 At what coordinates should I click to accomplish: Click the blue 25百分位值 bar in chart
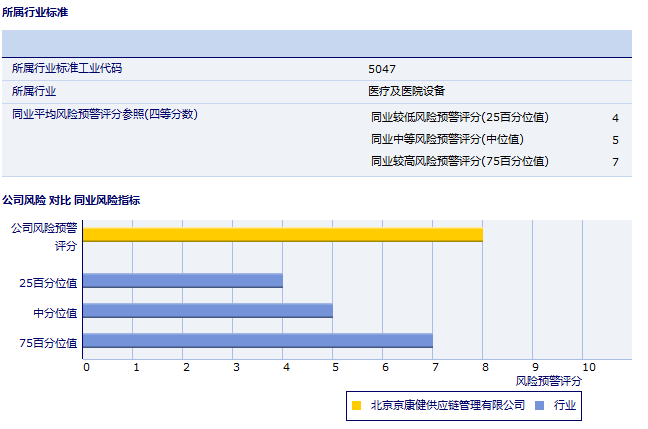click(x=182, y=281)
